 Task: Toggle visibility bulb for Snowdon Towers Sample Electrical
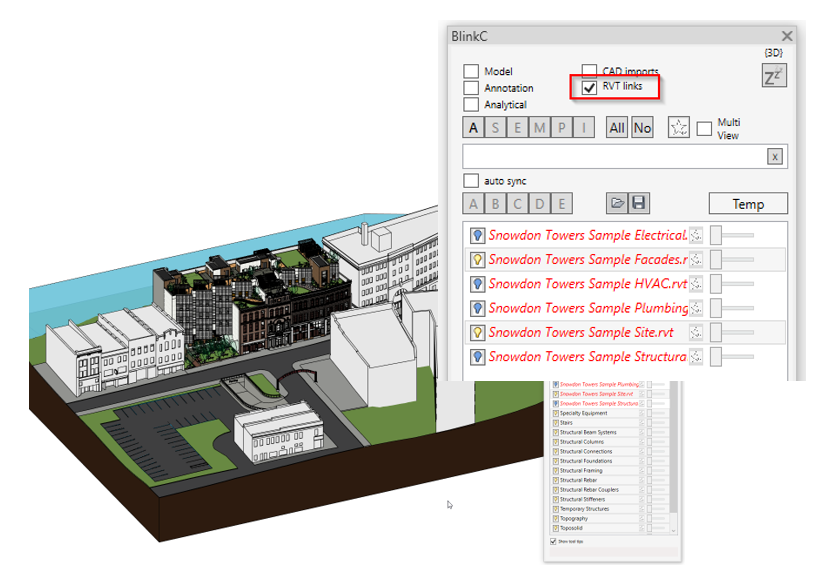477,235
